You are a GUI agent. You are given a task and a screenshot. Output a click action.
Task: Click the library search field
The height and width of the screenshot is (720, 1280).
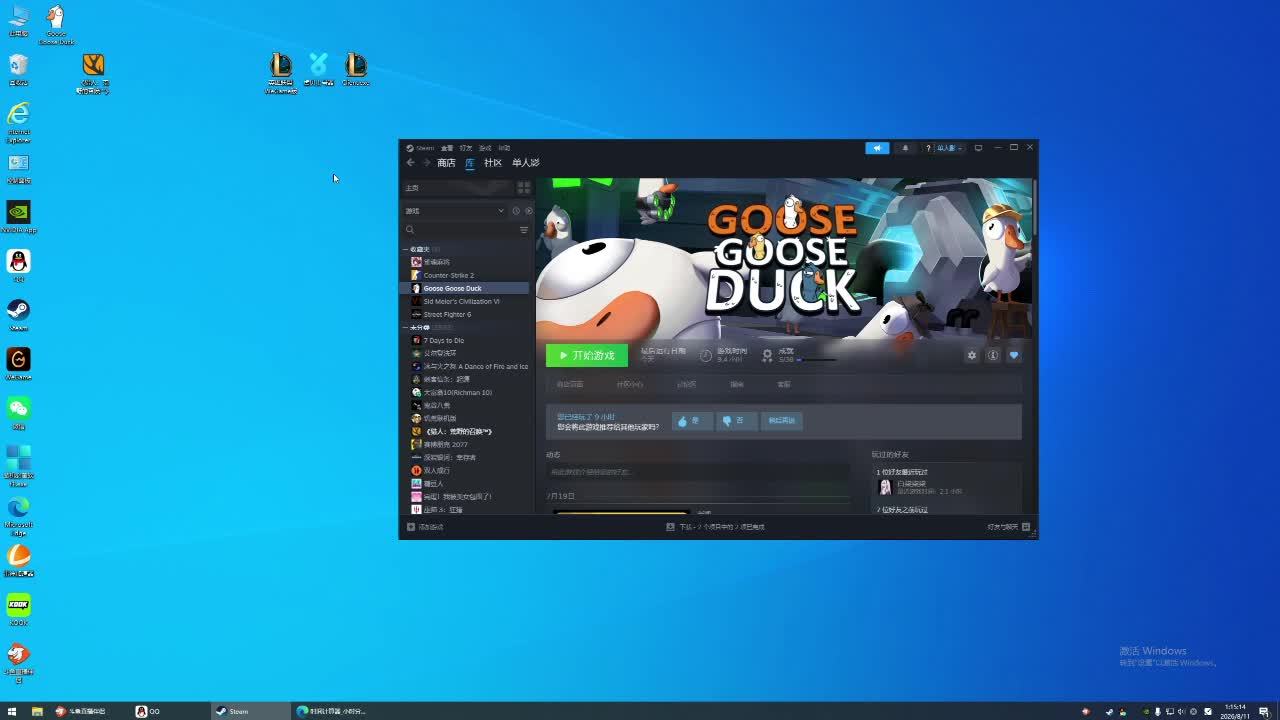(460, 230)
